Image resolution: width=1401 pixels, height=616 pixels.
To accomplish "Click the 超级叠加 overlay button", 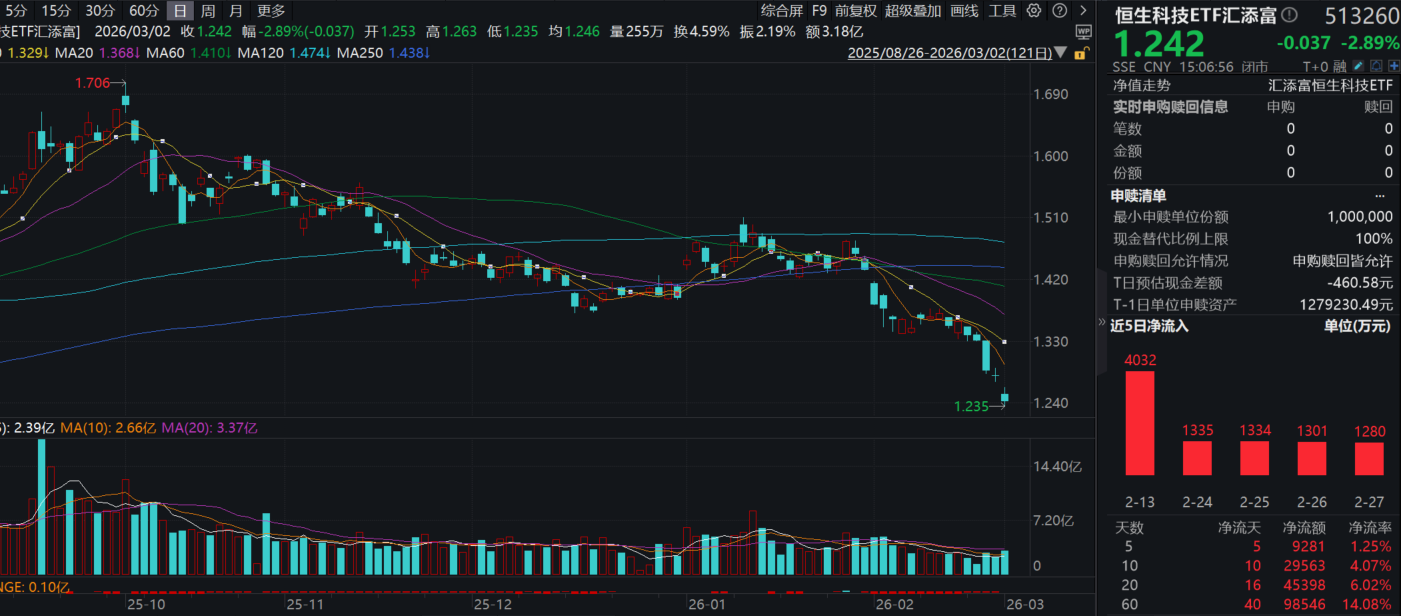I will pos(912,11).
